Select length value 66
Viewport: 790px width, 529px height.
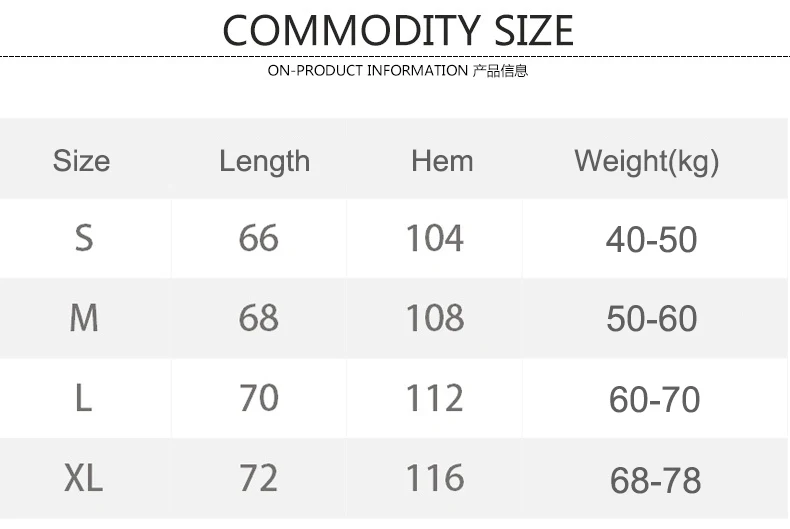click(258, 238)
